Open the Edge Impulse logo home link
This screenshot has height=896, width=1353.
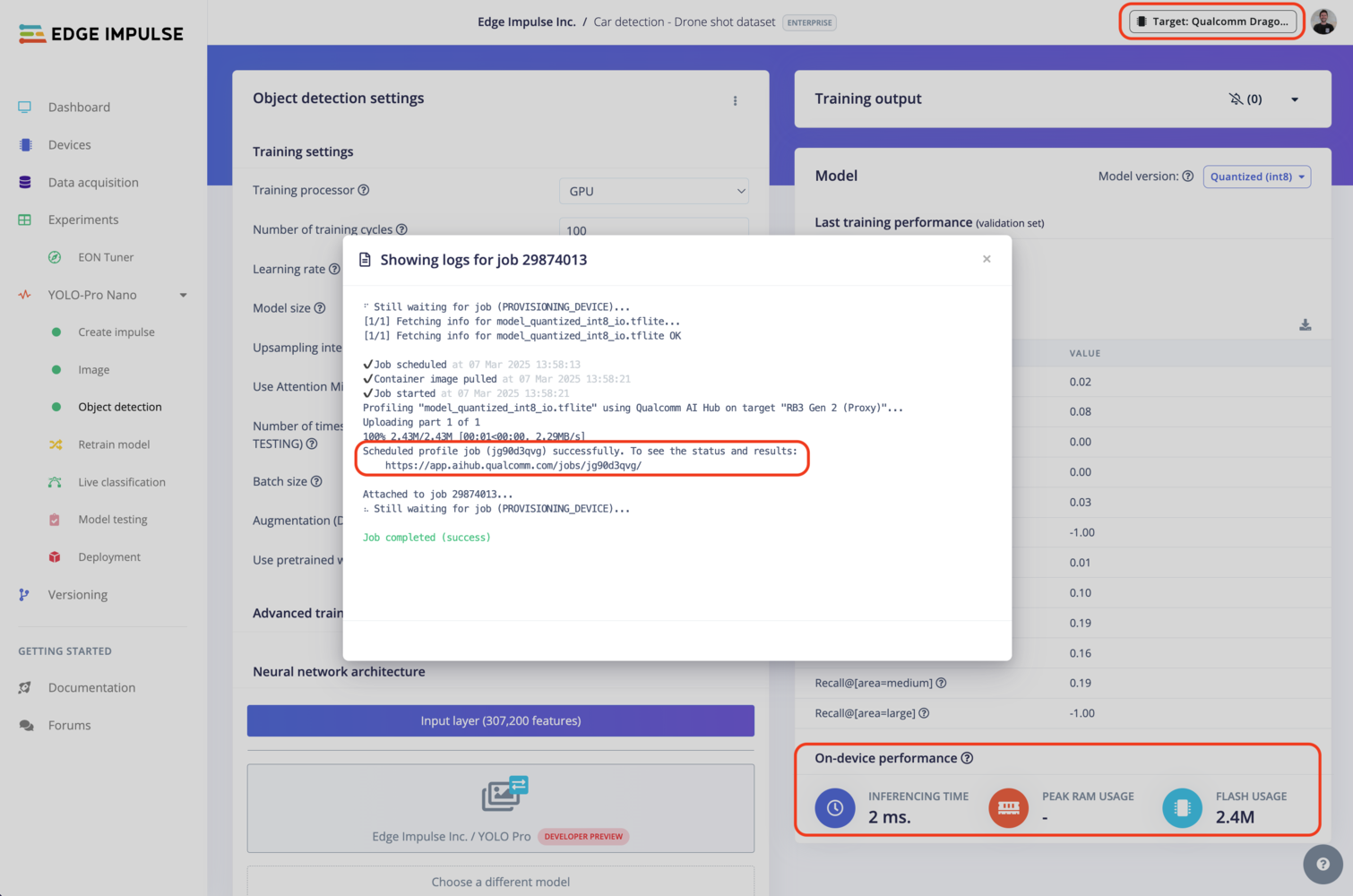(x=100, y=34)
